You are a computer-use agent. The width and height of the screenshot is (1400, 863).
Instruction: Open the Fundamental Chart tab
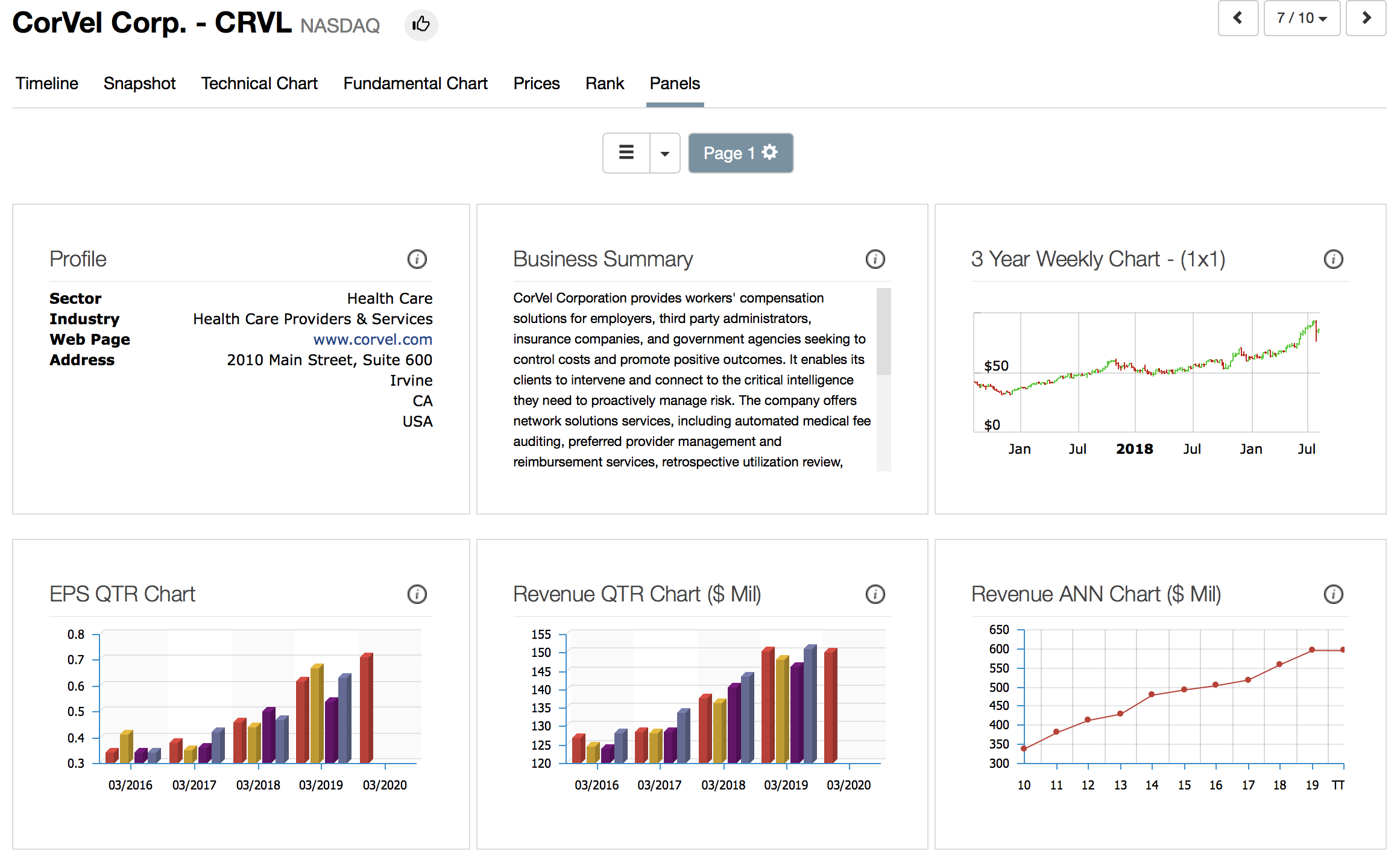click(x=415, y=83)
